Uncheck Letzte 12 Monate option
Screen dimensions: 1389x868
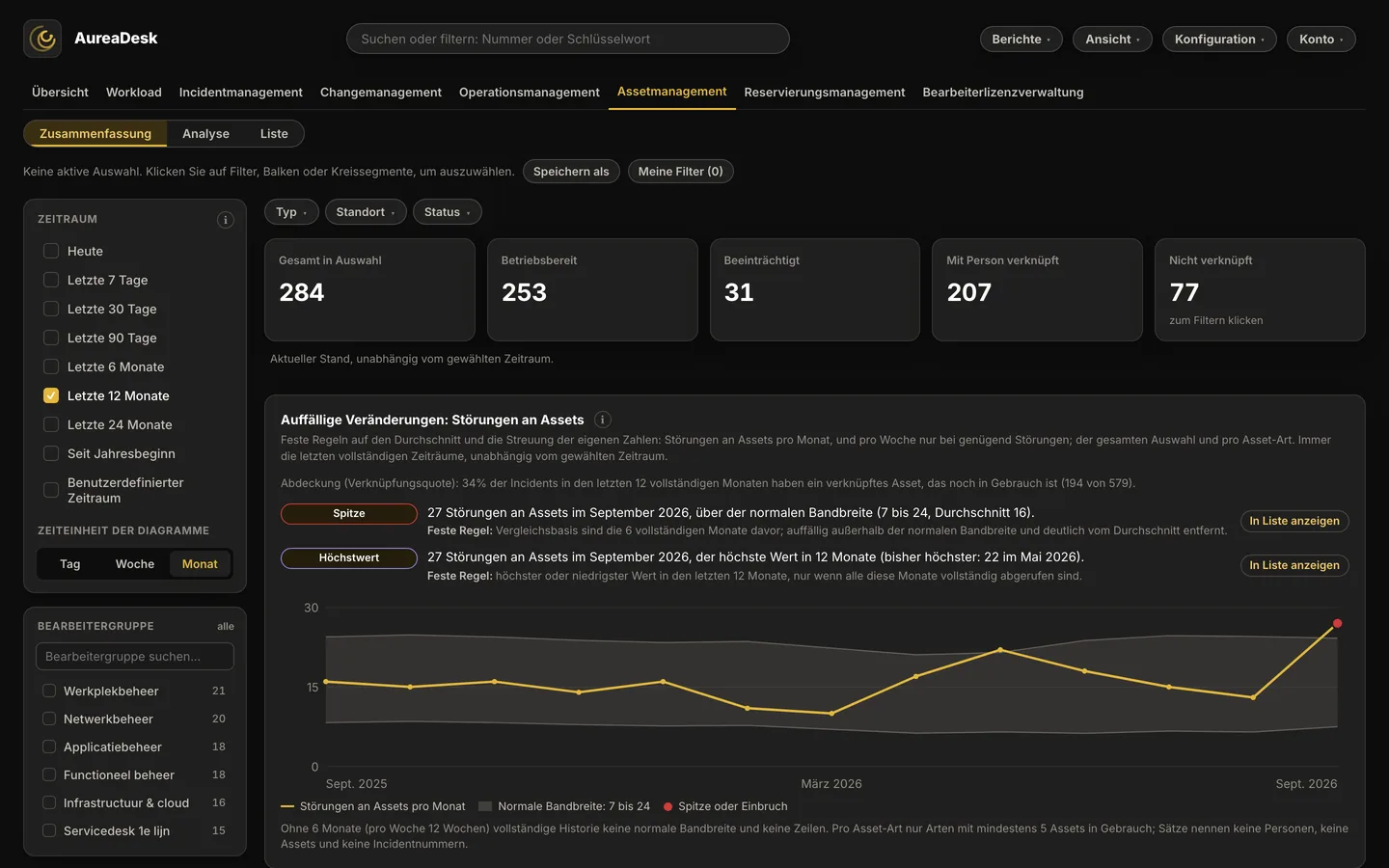click(51, 395)
